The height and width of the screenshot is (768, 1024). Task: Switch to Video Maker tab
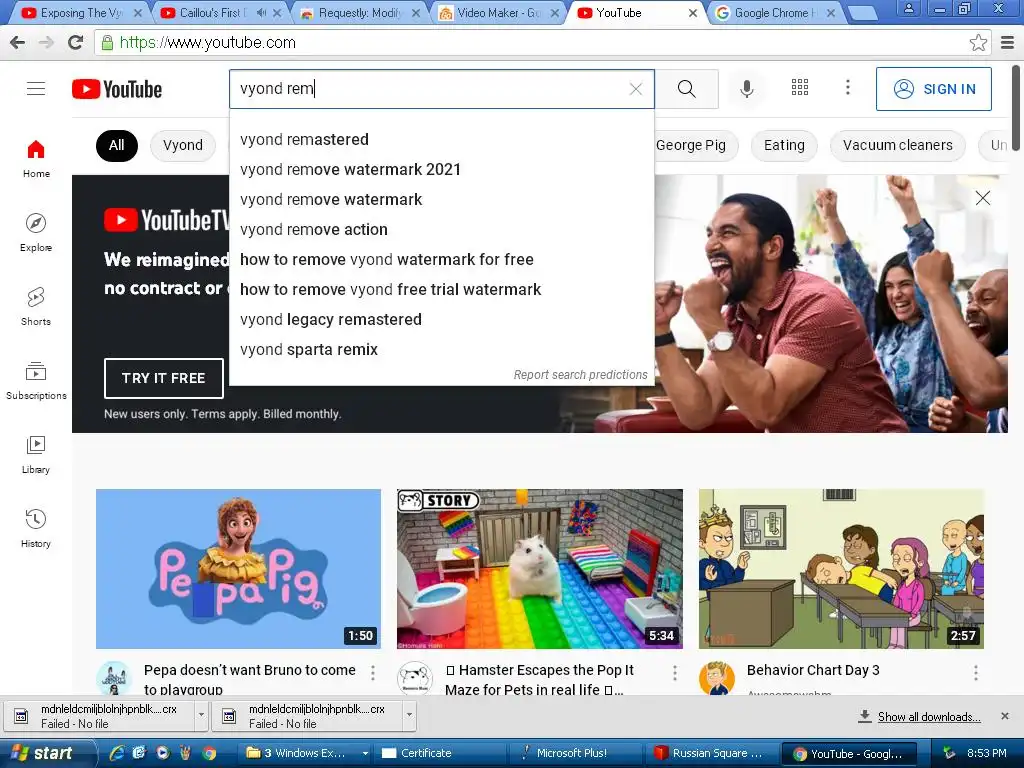point(498,13)
